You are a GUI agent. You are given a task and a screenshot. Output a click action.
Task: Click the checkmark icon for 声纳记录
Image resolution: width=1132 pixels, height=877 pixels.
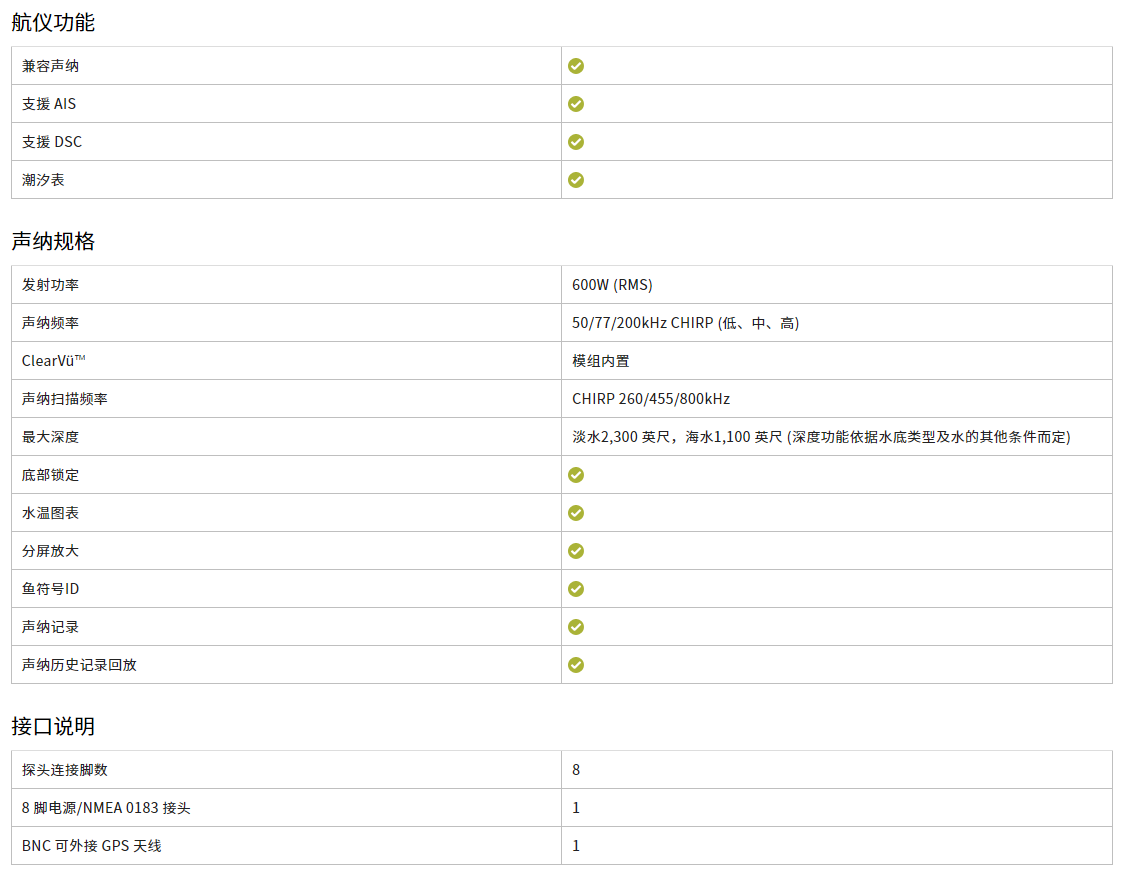(x=576, y=627)
